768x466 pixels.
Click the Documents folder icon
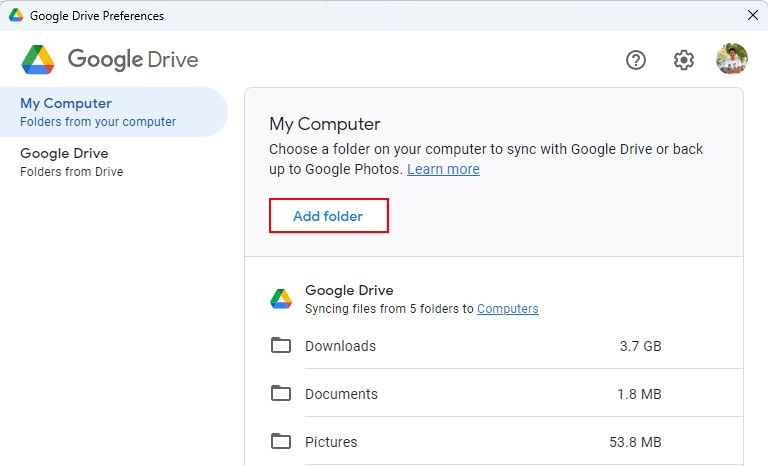tap(281, 394)
